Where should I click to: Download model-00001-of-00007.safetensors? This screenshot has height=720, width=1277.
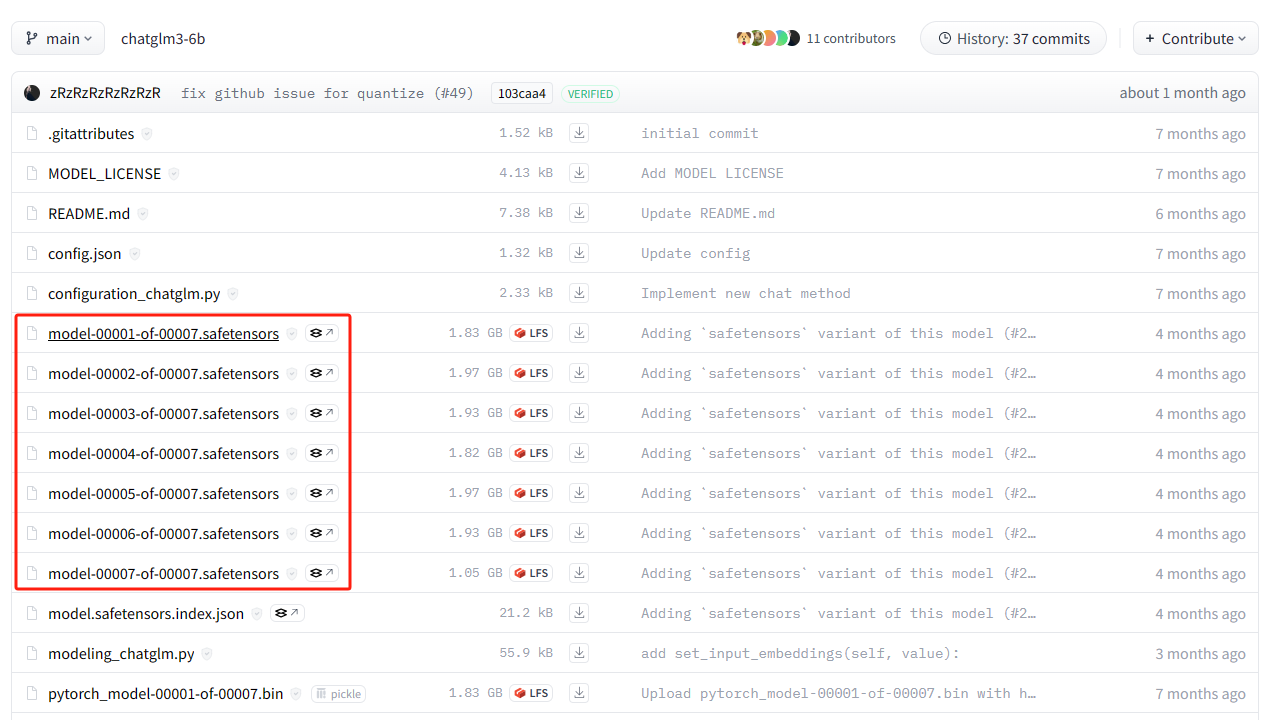[x=579, y=333]
